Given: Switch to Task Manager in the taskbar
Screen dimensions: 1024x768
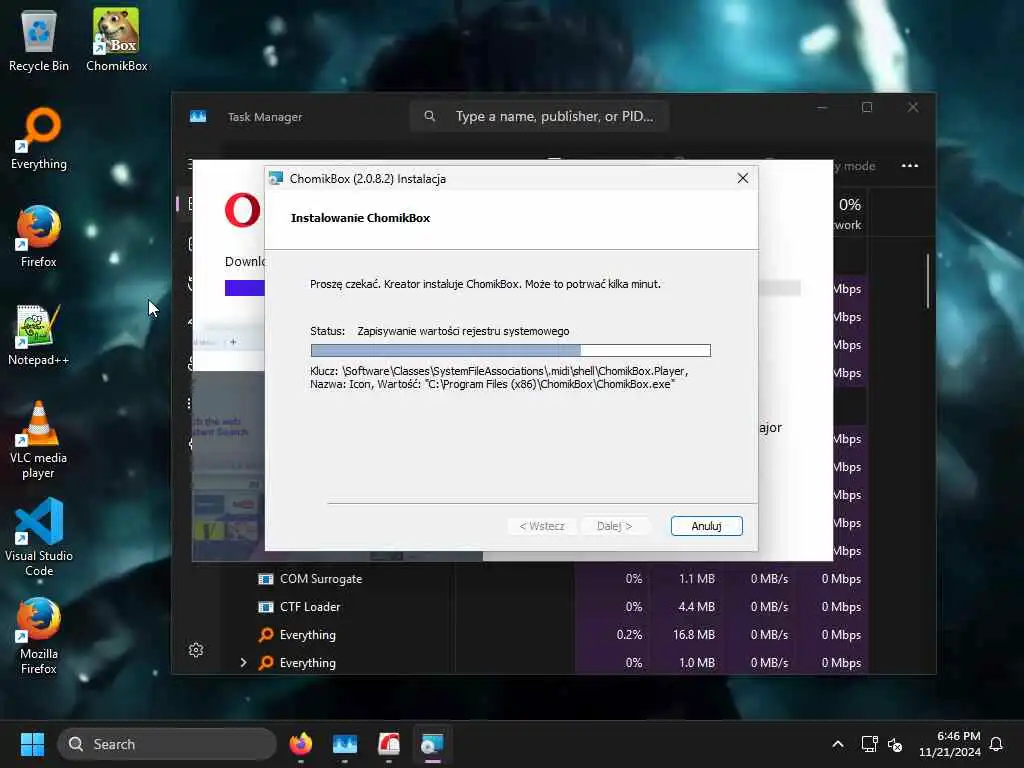Looking at the screenshot, I should point(345,744).
